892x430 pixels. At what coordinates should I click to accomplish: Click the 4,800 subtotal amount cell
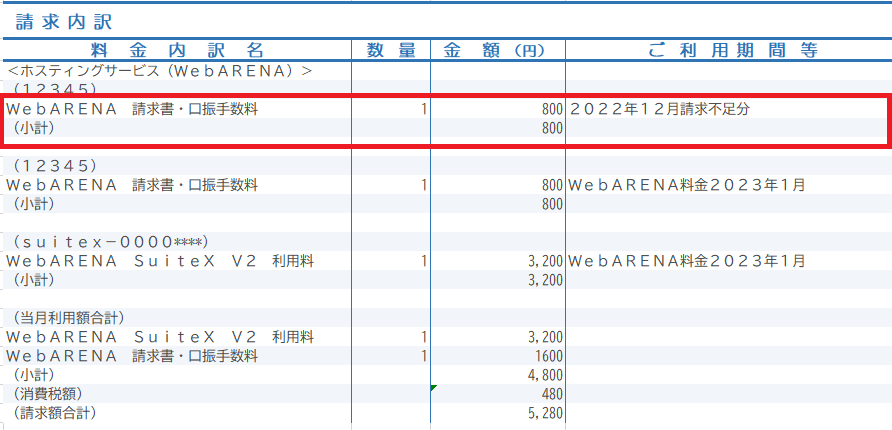coord(544,375)
